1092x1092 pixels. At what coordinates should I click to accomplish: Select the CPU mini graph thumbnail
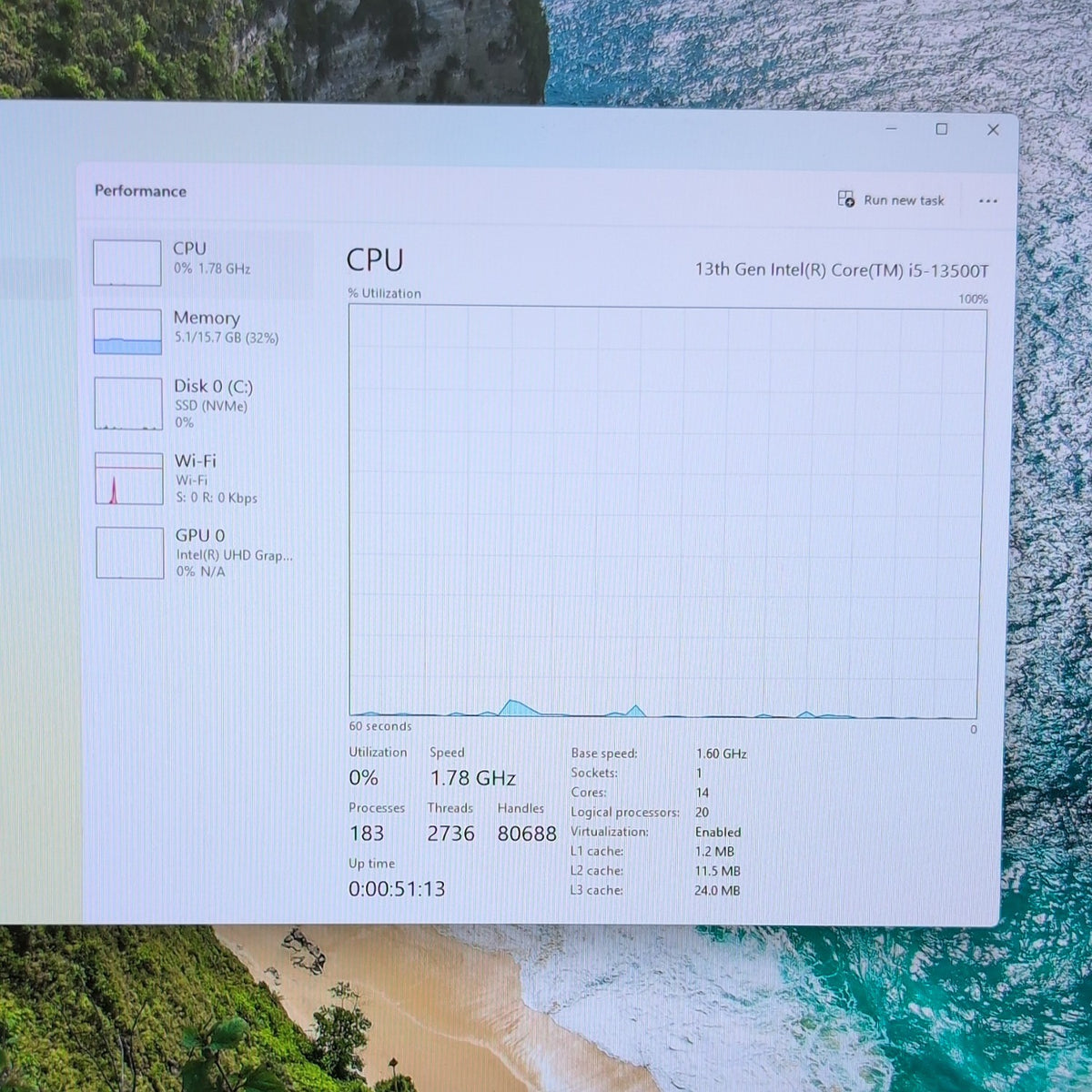click(x=126, y=263)
